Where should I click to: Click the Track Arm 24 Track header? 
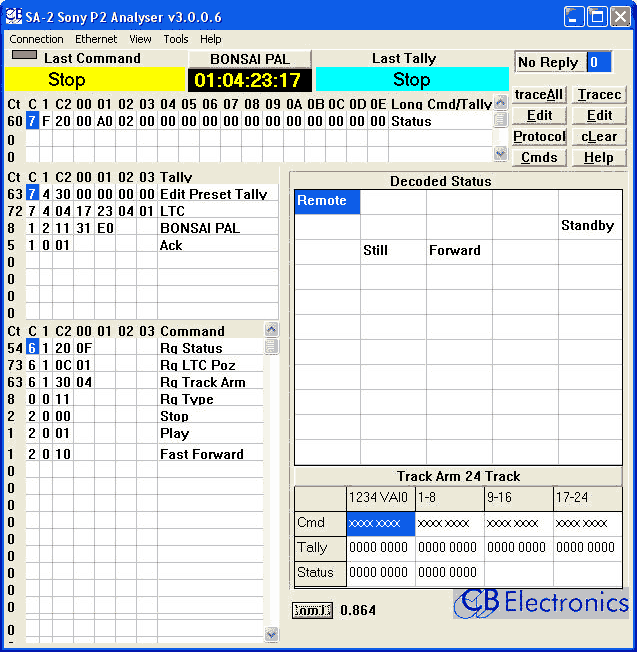(x=458, y=476)
